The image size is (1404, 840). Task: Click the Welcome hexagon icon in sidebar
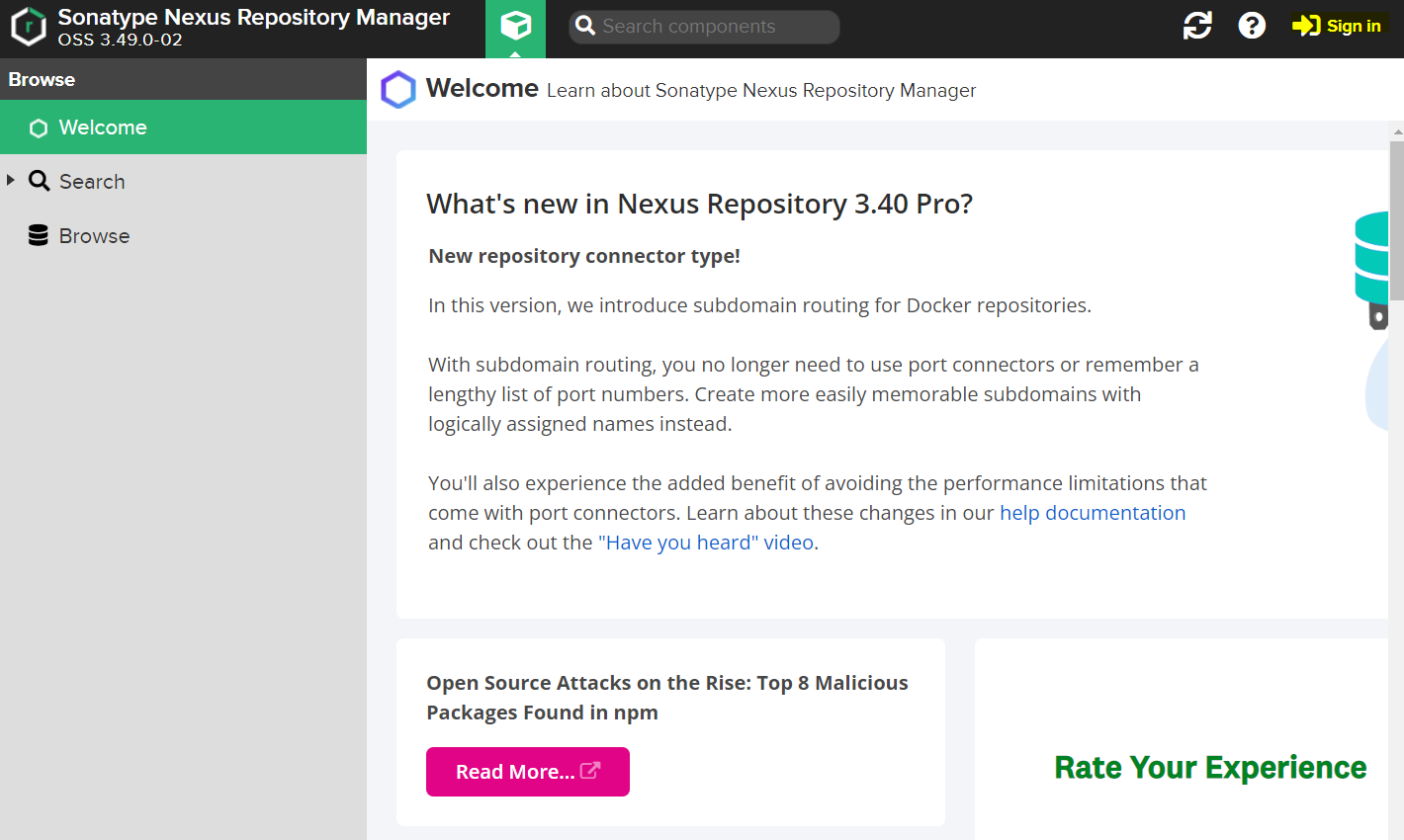(x=39, y=128)
